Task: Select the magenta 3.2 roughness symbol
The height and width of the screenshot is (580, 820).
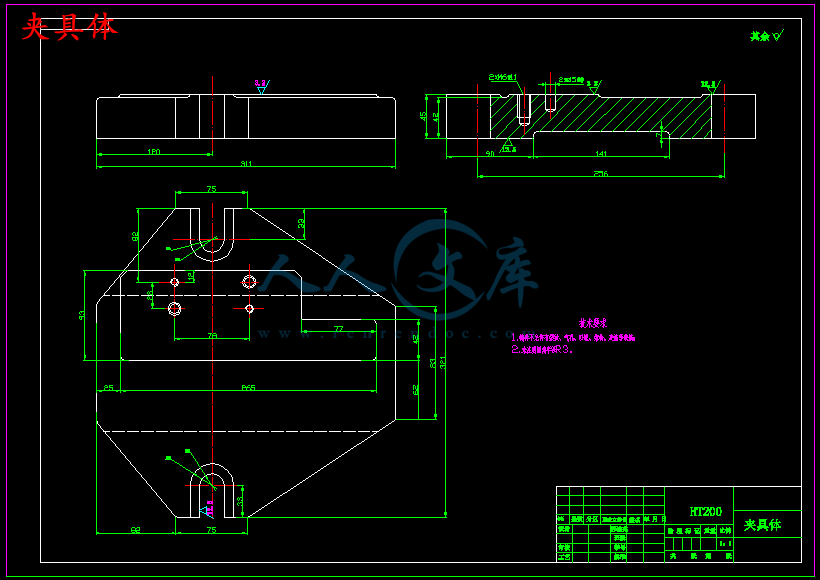Action: [x=261, y=85]
